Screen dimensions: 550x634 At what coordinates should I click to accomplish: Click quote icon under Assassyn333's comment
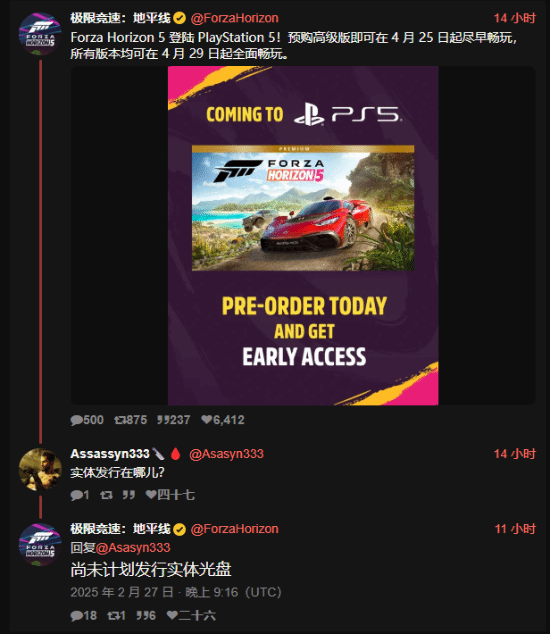[x=129, y=495]
